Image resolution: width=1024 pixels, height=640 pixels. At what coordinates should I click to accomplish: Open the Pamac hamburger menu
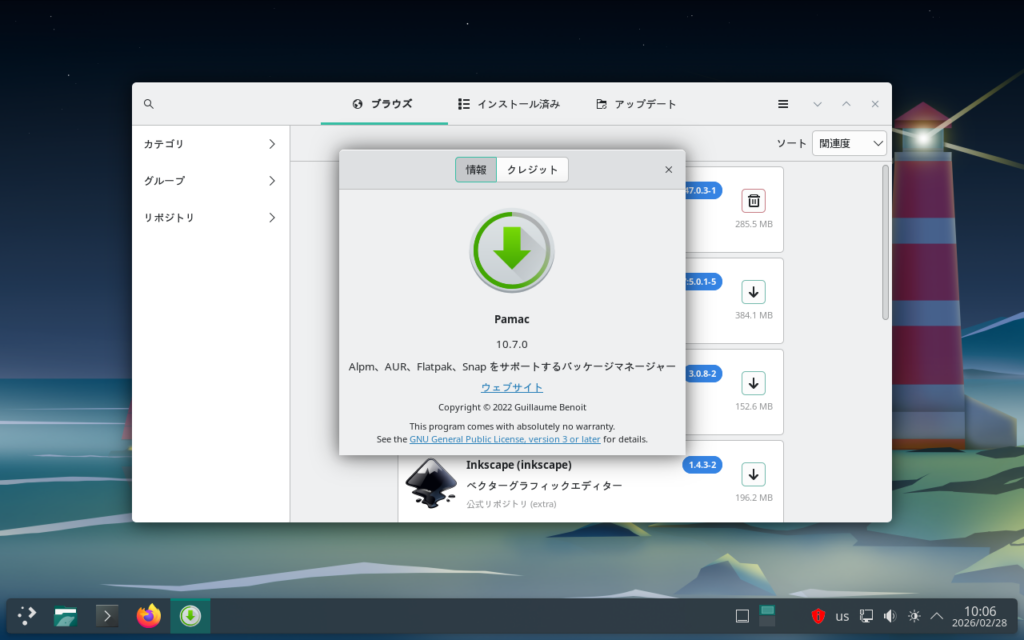(x=783, y=104)
